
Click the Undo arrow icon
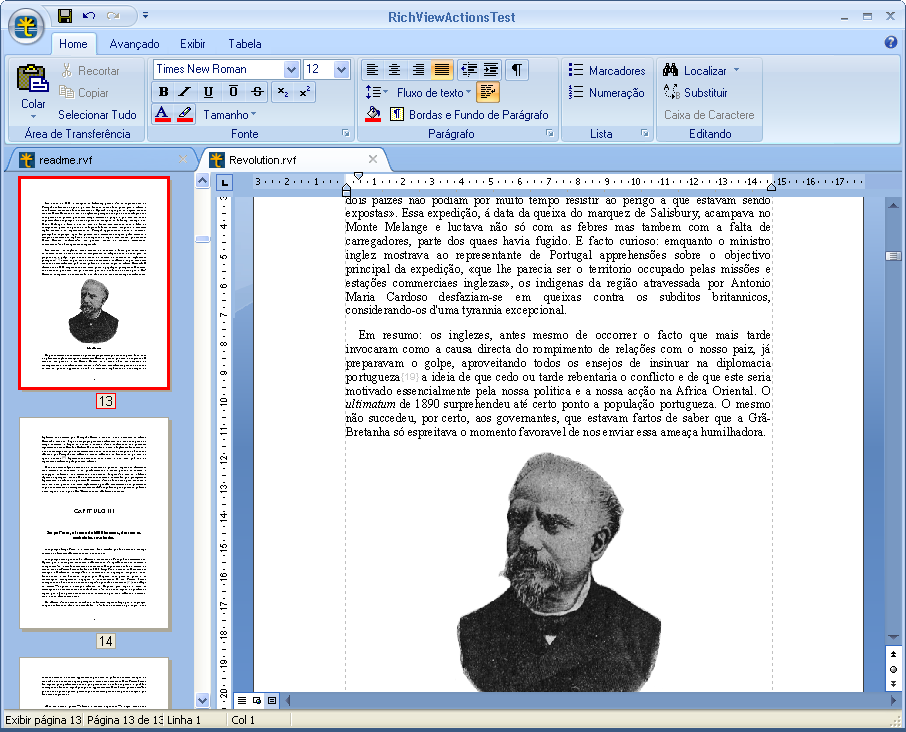click(x=89, y=16)
